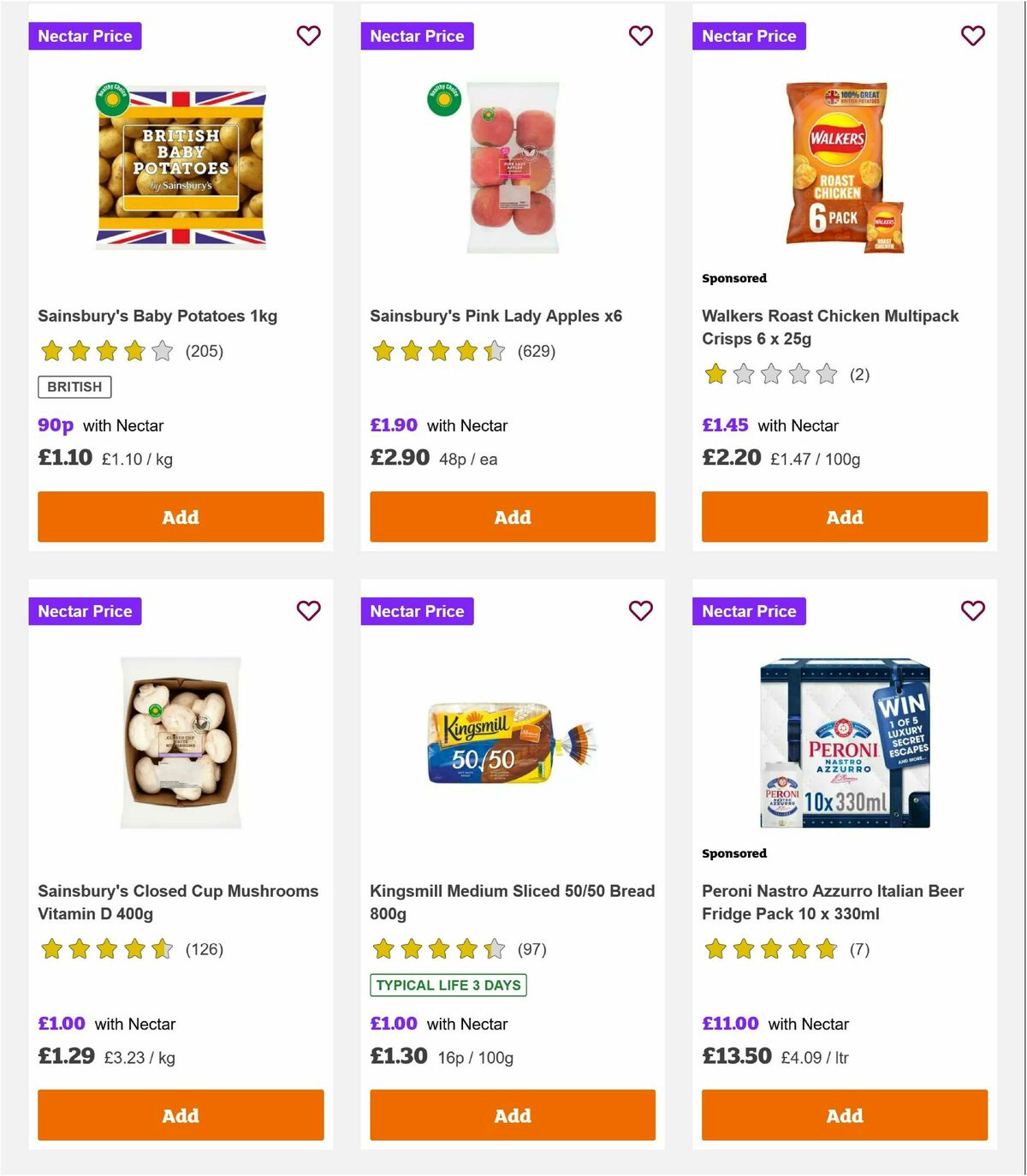Click the Sponsored label on Walkers crisps

pos(733,278)
